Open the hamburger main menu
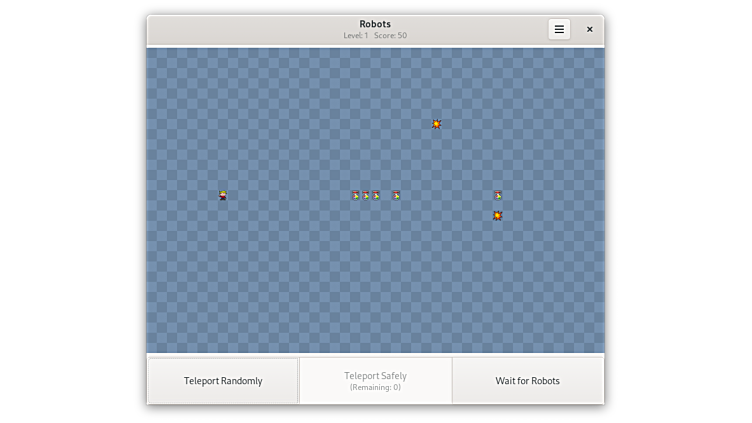 (x=559, y=29)
